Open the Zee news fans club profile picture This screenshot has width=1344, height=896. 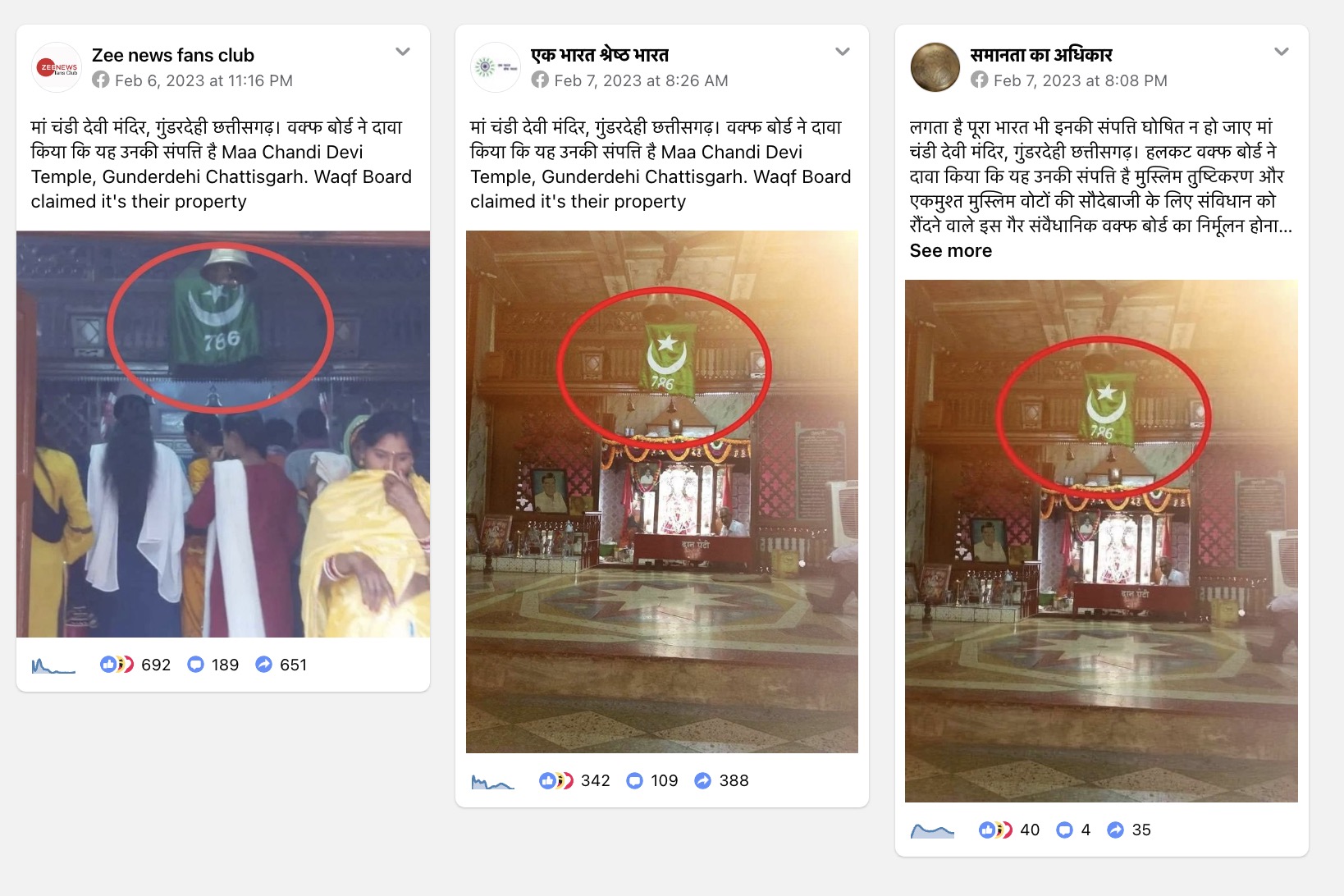(x=57, y=67)
